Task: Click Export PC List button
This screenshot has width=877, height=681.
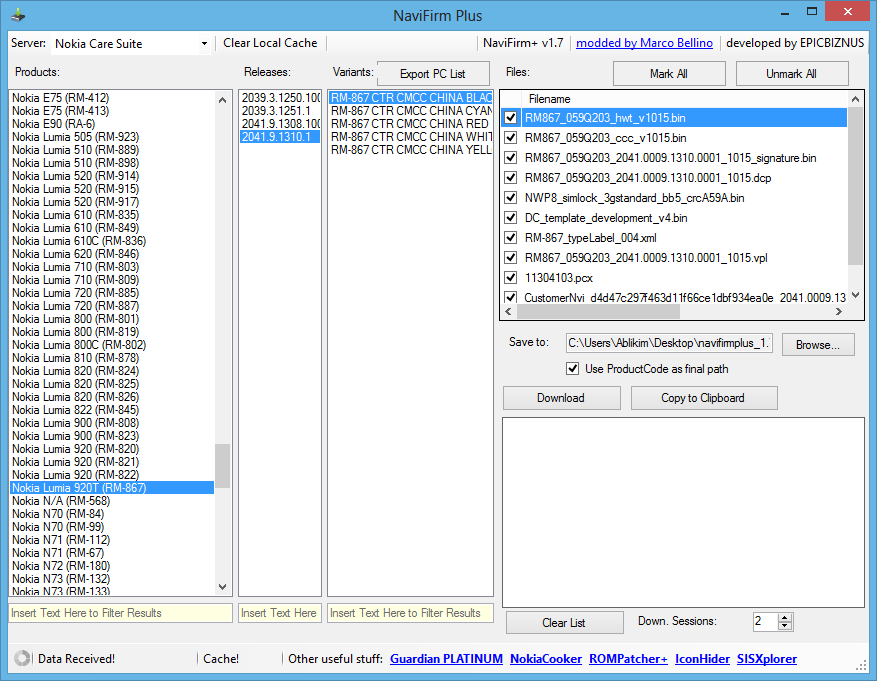Action: point(433,74)
